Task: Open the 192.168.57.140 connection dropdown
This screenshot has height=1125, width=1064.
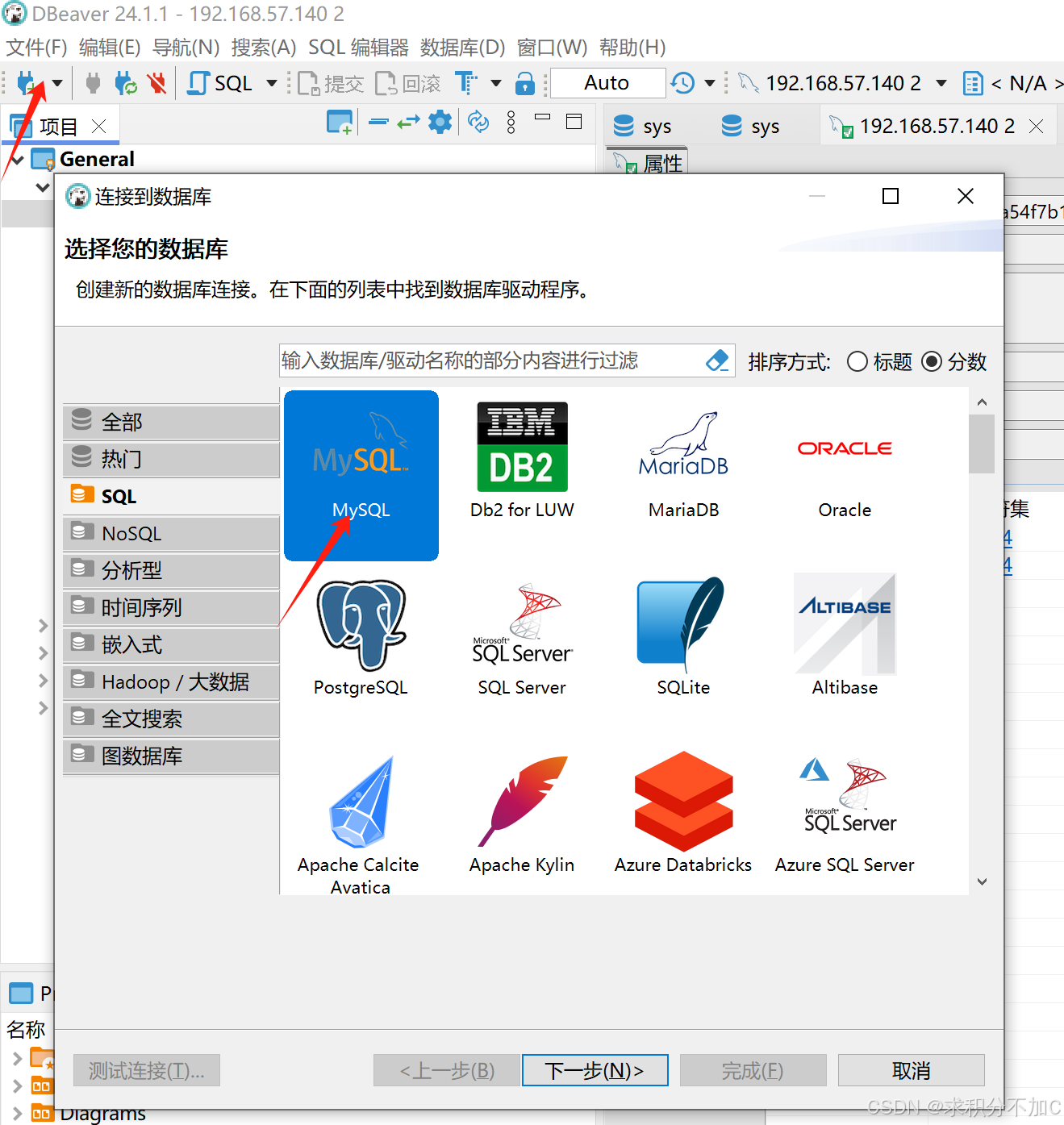Action: 942,83
